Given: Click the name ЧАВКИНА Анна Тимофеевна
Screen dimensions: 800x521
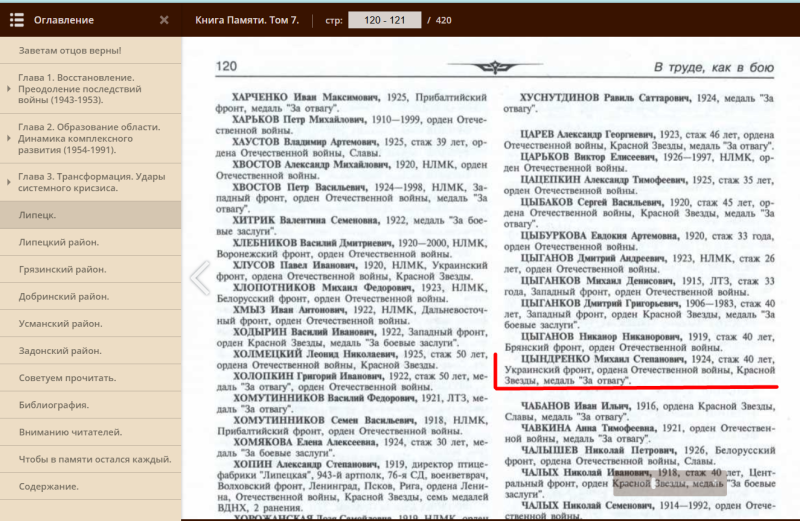Looking at the screenshot, I should [588, 428].
